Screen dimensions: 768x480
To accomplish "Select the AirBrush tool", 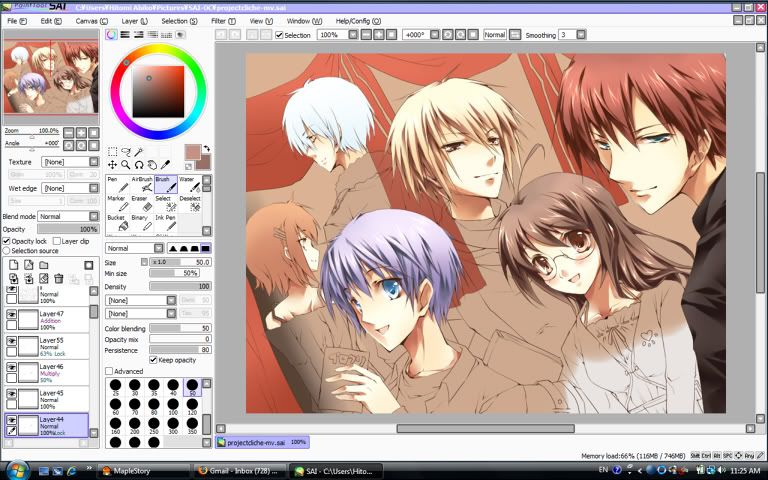I will coord(142,184).
